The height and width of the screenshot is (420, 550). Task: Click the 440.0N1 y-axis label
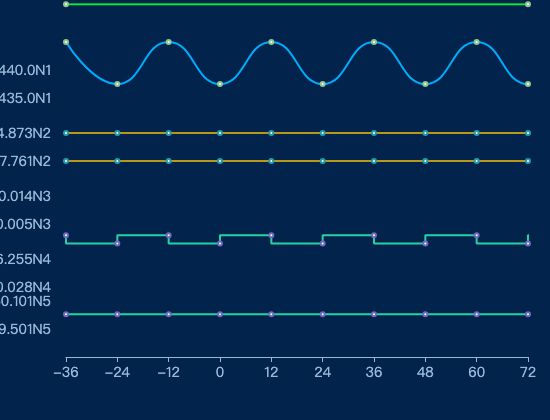pyautogui.click(x=25, y=70)
